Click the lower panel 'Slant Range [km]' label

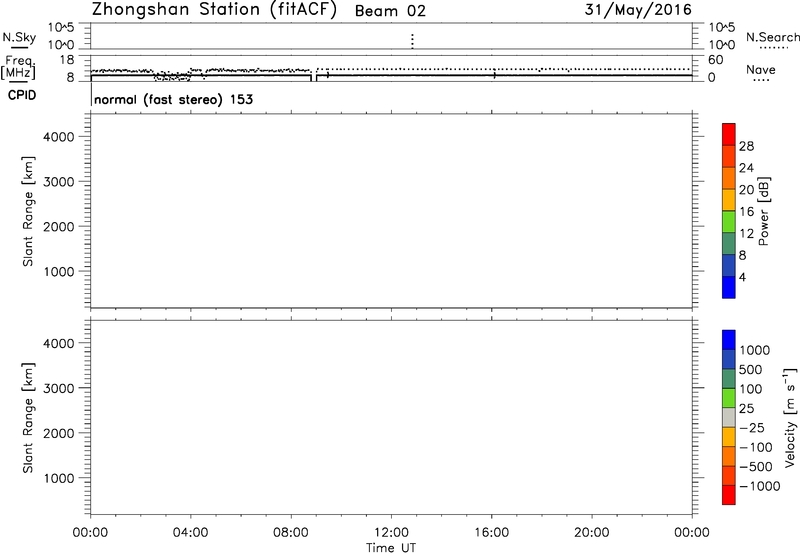pos(28,418)
